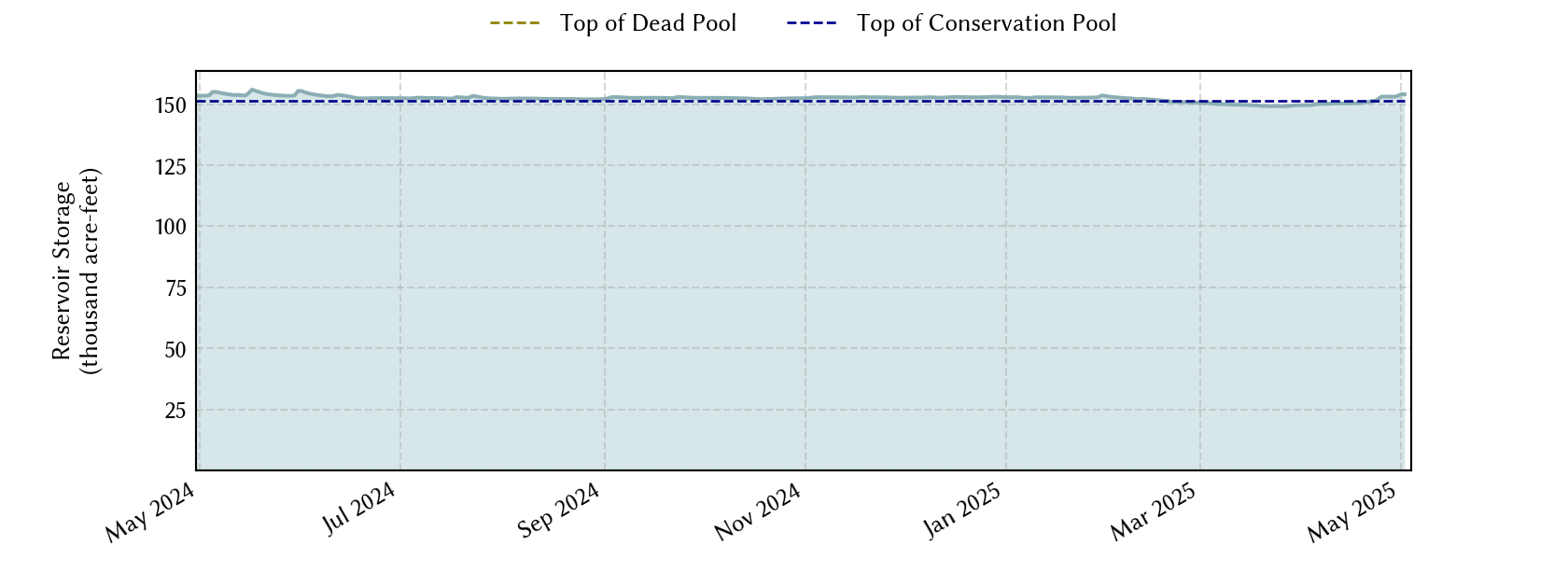The image size is (1568, 588).
Task: Click the Mar 2025 x-axis label
Action: (1153, 512)
